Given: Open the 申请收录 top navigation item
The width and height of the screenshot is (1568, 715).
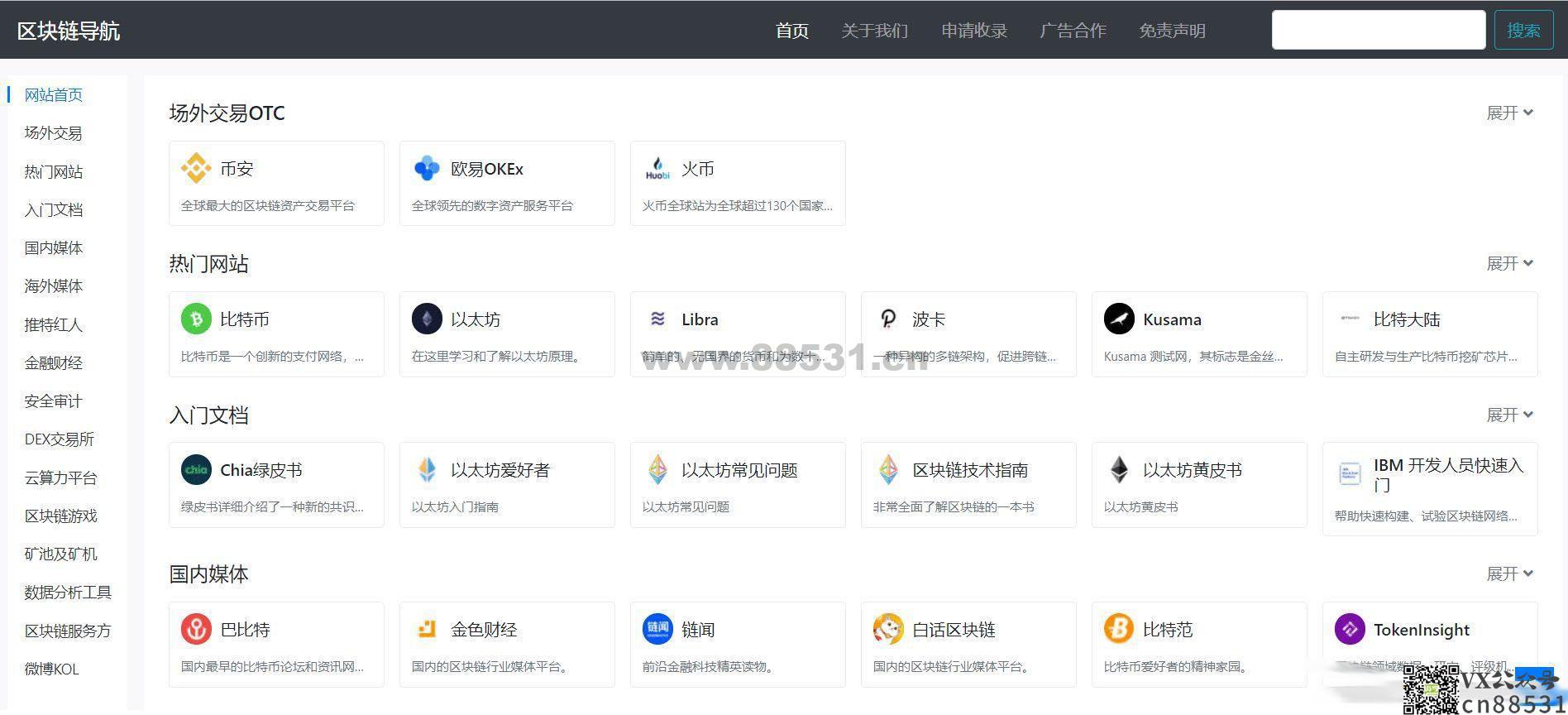Looking at the screenshot, I should (974, 31).
